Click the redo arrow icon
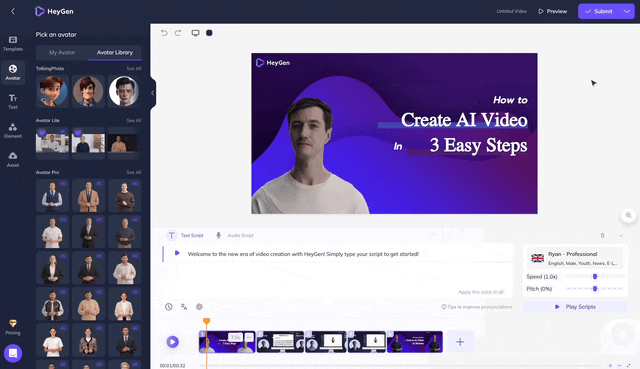Image resolution: width=640 pixels, height=369 pixels. [178, 33]
